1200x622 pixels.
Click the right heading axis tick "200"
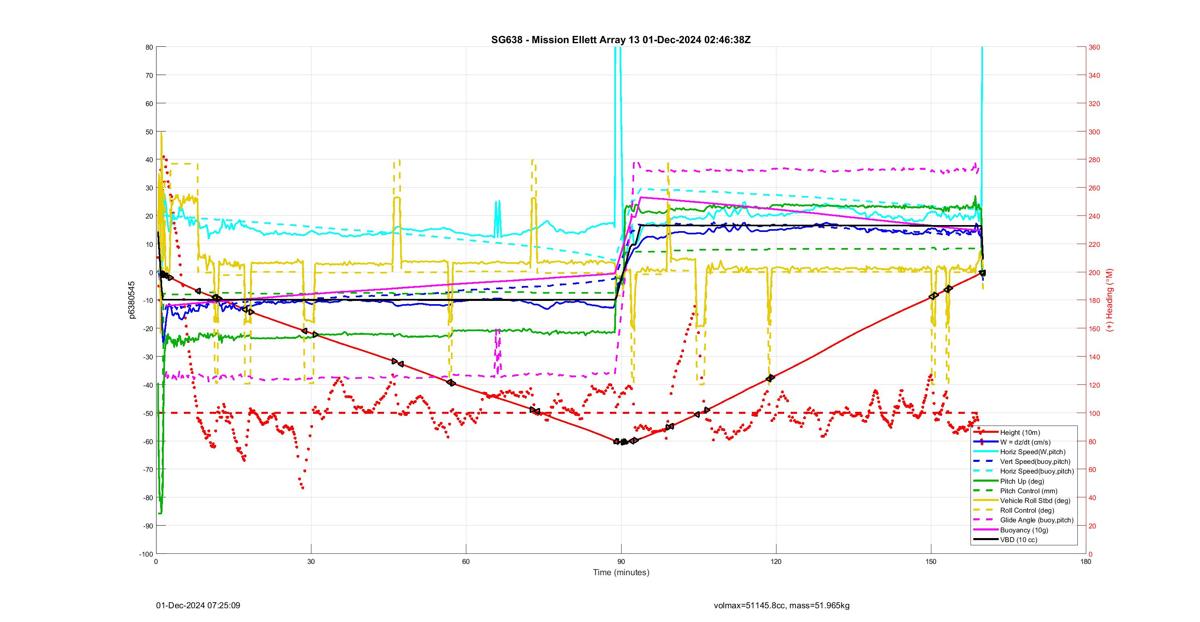1096,272
